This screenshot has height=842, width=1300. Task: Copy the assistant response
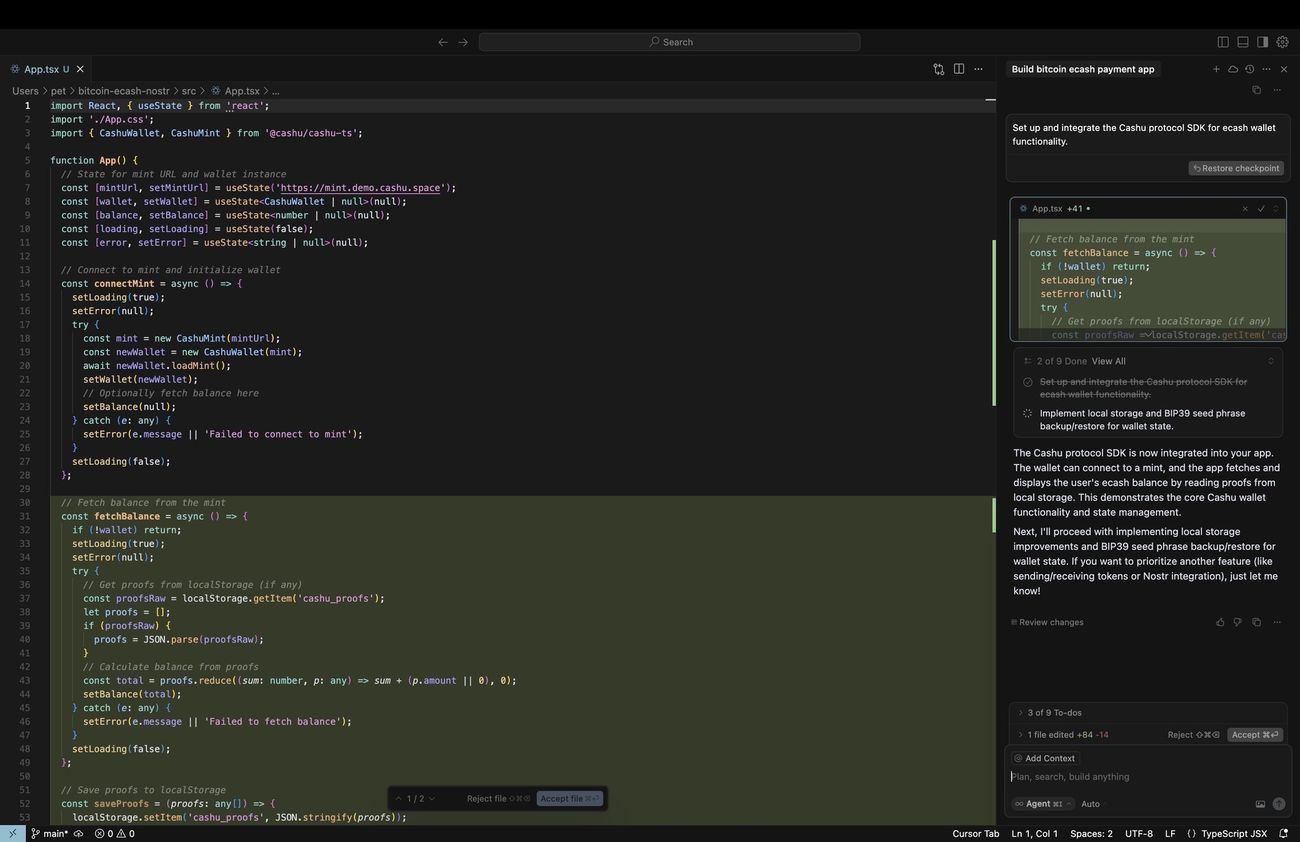1257,622
